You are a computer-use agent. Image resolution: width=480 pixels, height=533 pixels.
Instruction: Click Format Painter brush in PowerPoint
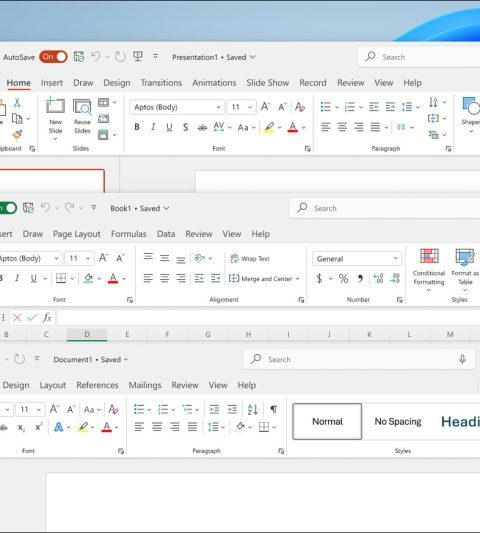pyautogui.click(x=17, y=135)
